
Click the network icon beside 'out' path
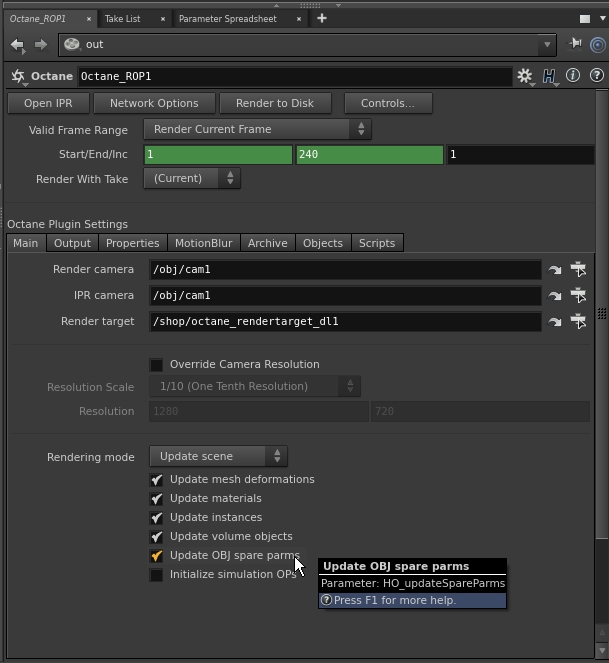pos(72,44)
